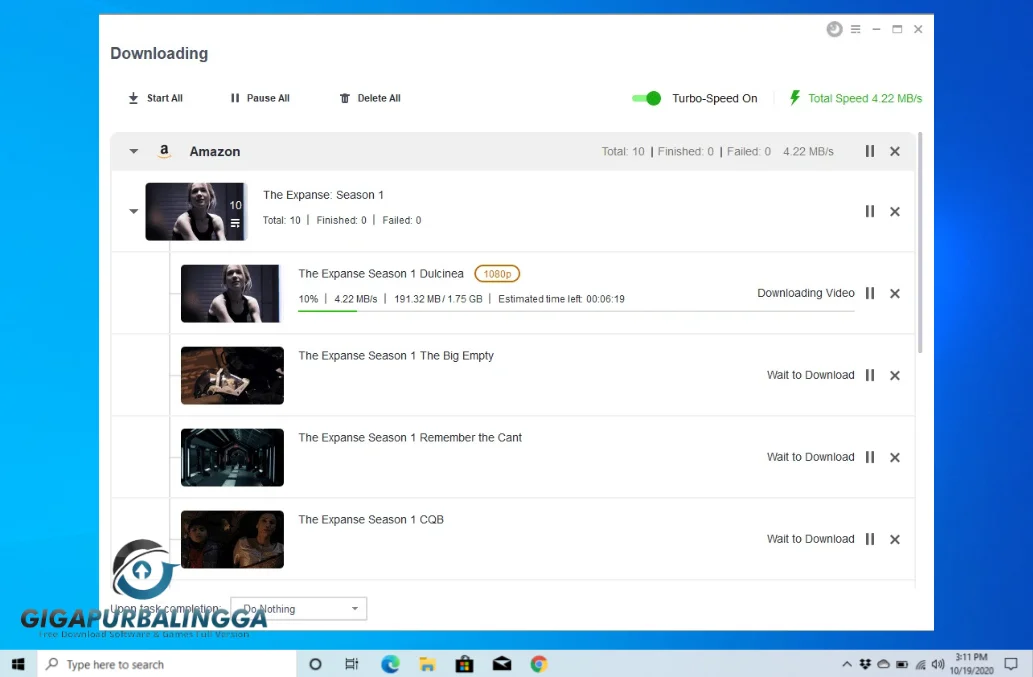Disable the Turbo-Speed toggle
The image size is (1033, 677).
click(647, 98)
